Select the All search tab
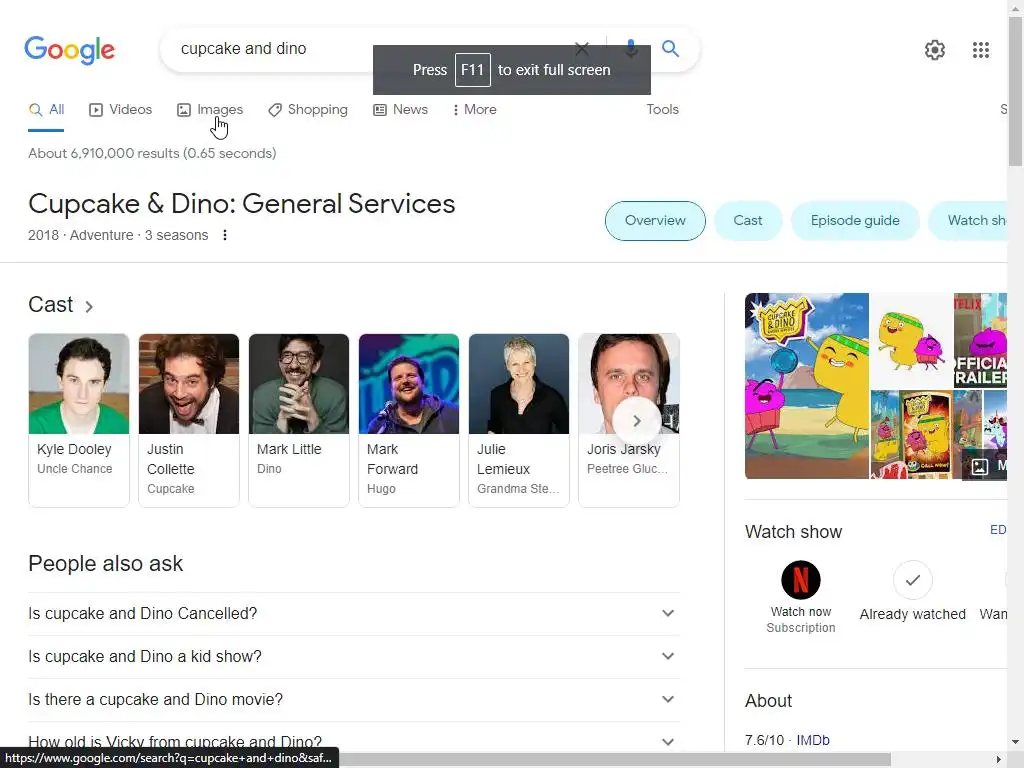This screenshot has width=1024, height=768. 46,110
